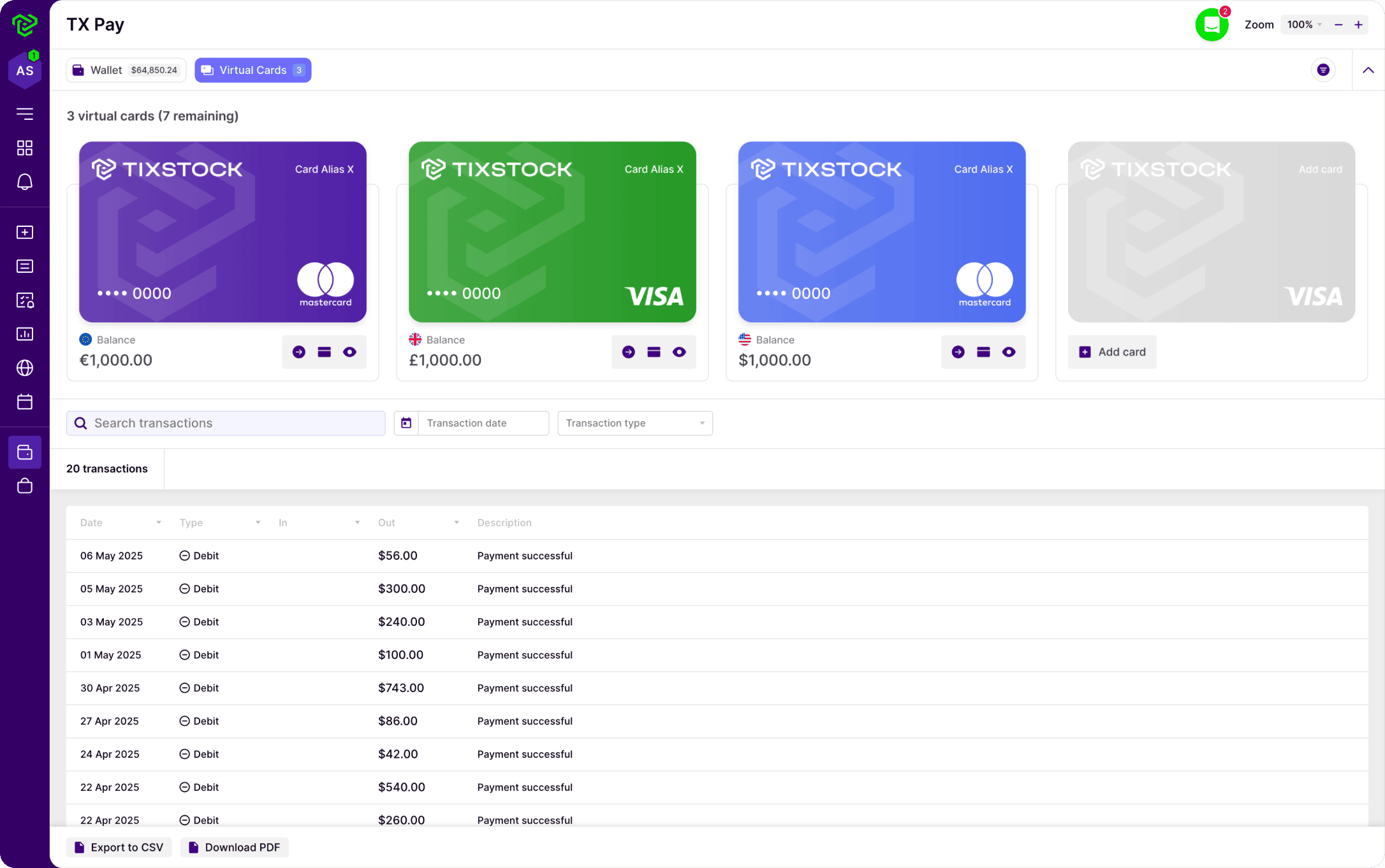The image size is (1385, 868).
Task: Click the card icon under the euro card
Action: [325, 352]
